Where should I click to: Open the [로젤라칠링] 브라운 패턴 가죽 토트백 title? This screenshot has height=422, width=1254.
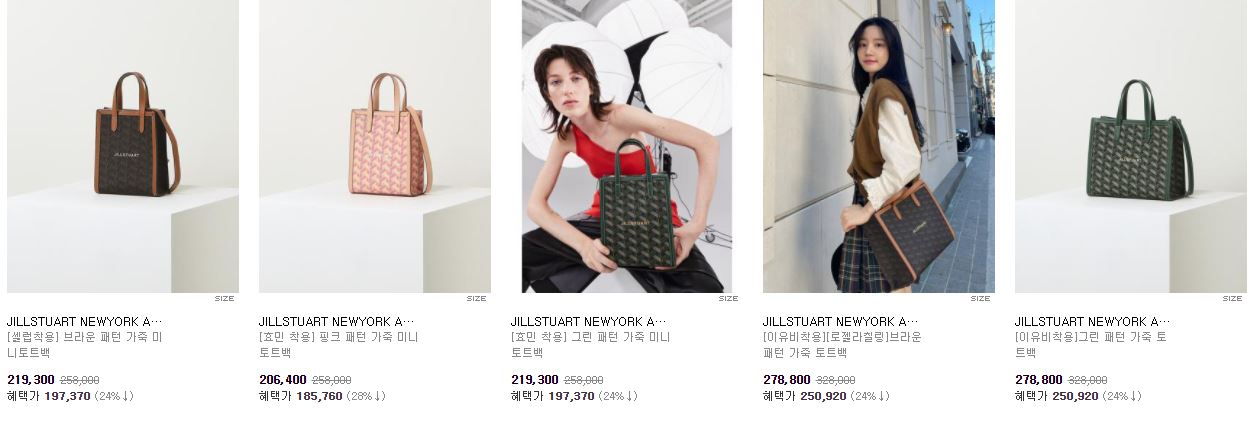point(842,345)
